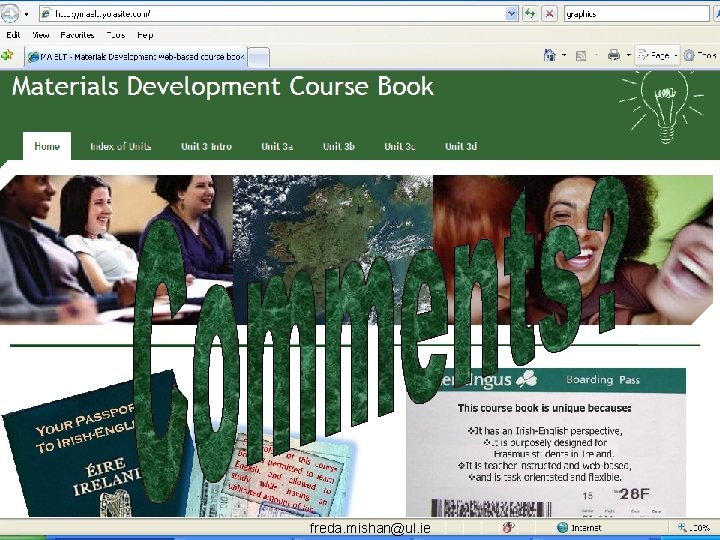Image resolution: width=720 pixels, height=540 pixels.
Task: Go to the Unit 3c page
Action: 399,146
